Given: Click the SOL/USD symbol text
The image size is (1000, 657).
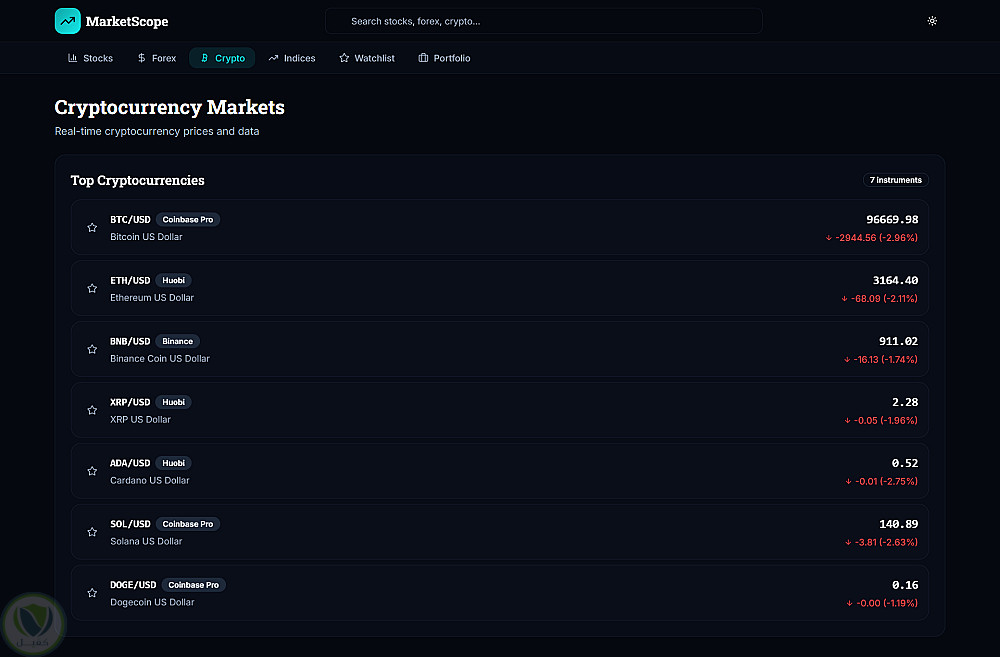Looking at the screenshot, I should [130, 524].
